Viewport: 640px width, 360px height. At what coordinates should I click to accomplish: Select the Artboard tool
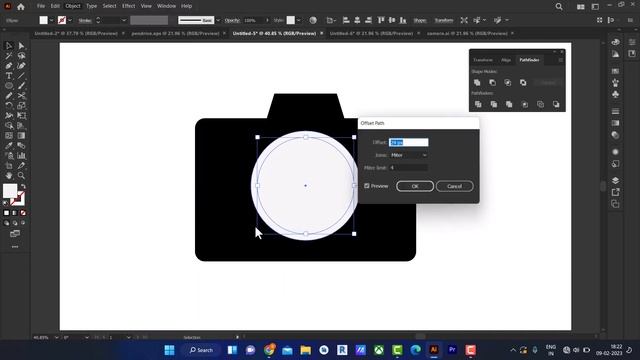tap(9, 166)
